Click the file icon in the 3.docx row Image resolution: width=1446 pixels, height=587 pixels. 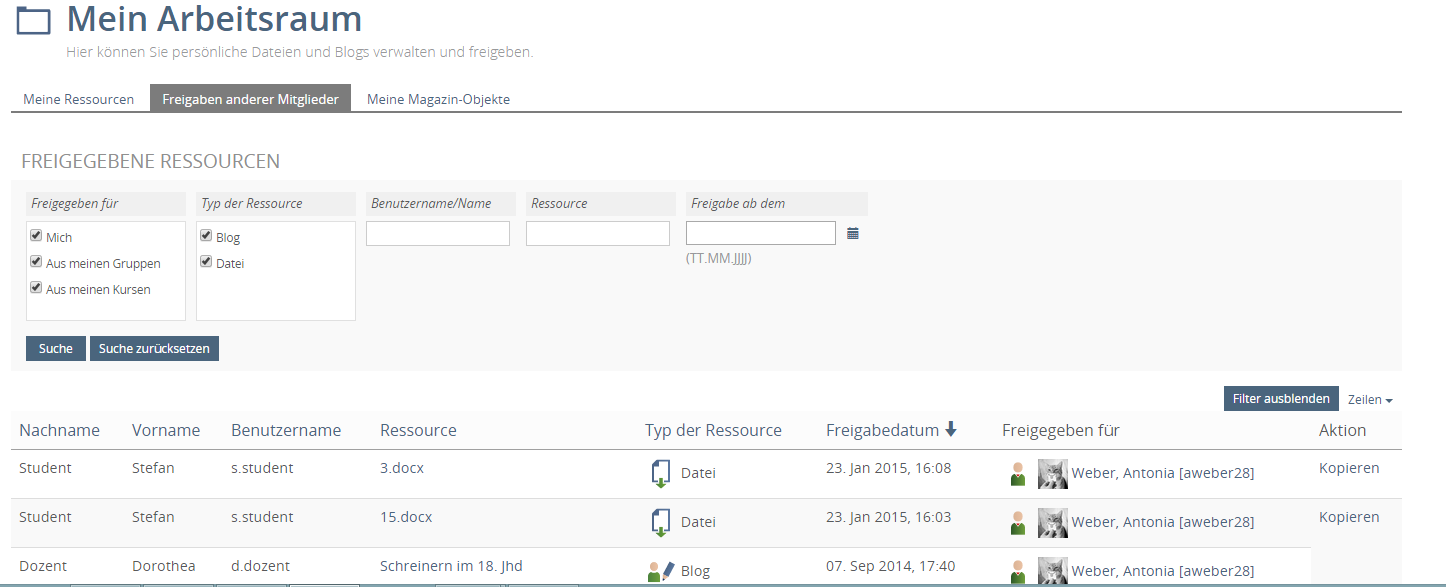(x=660, y=473)
